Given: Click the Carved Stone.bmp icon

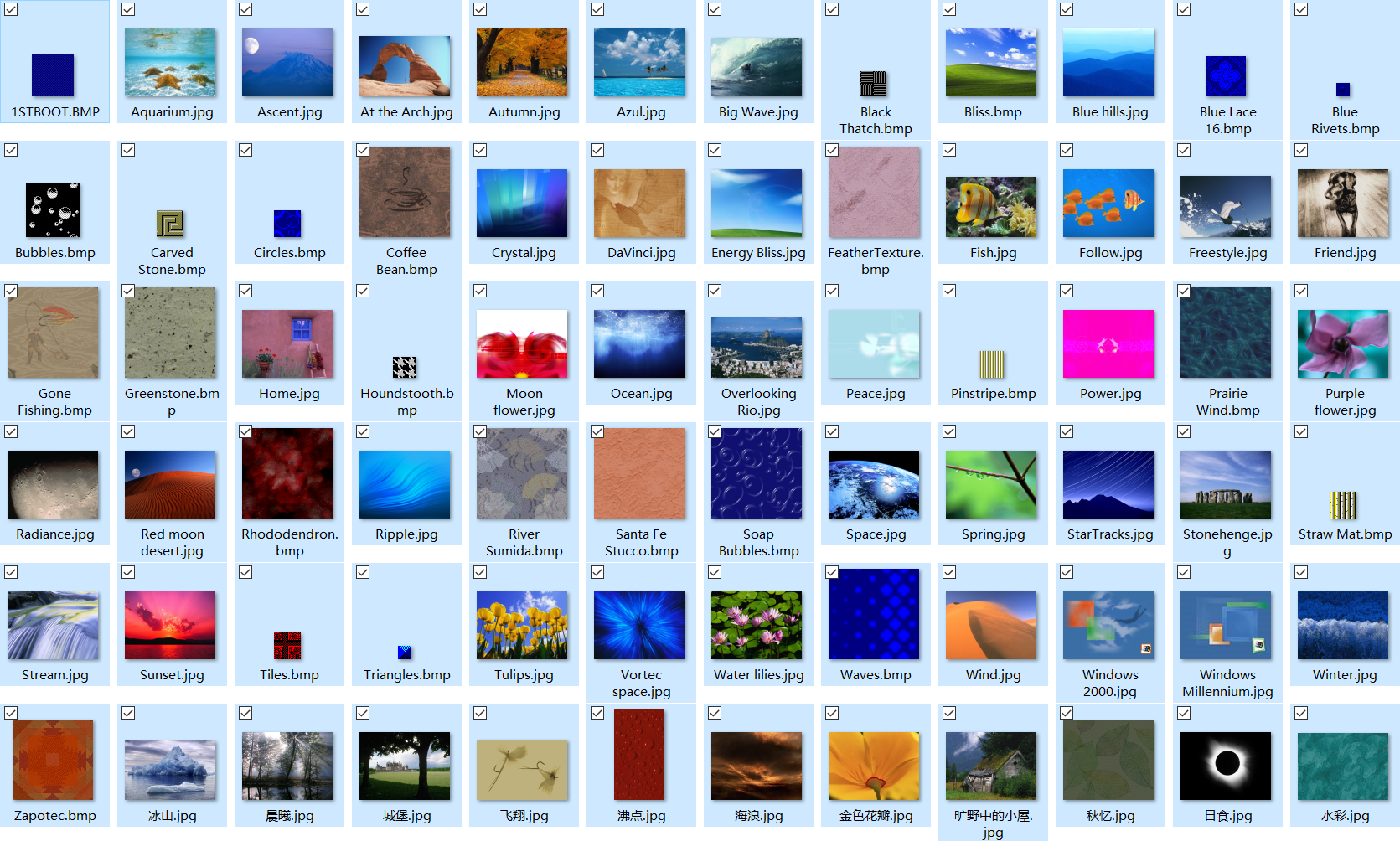Looking at the screenshot, I should coord(170,224).
